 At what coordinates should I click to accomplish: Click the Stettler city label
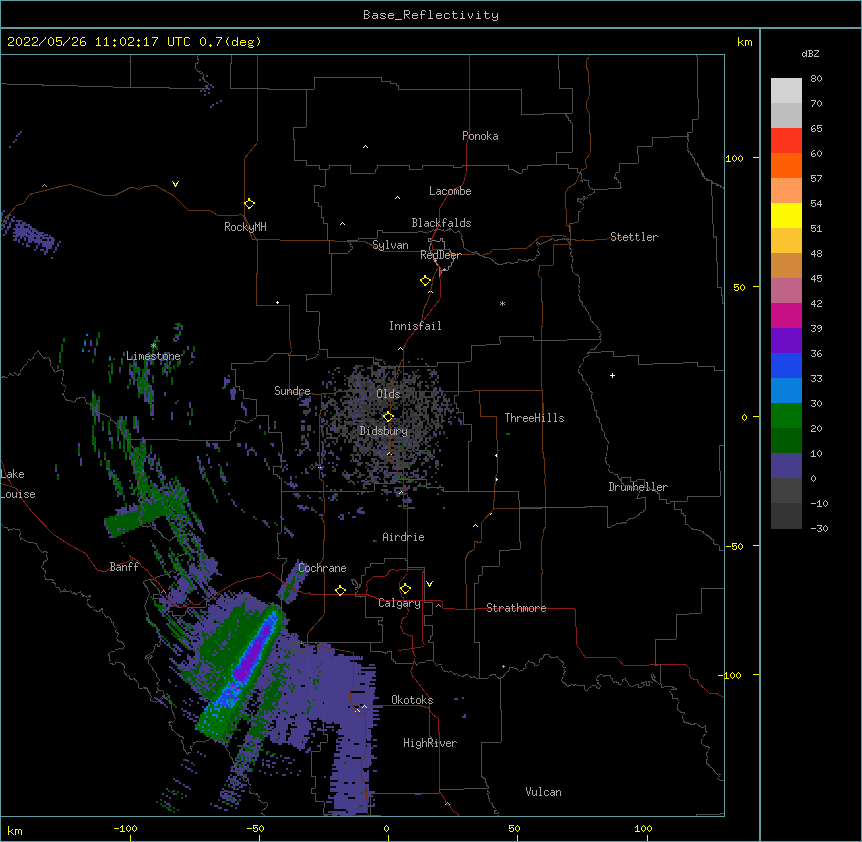(x=634, y=237)
